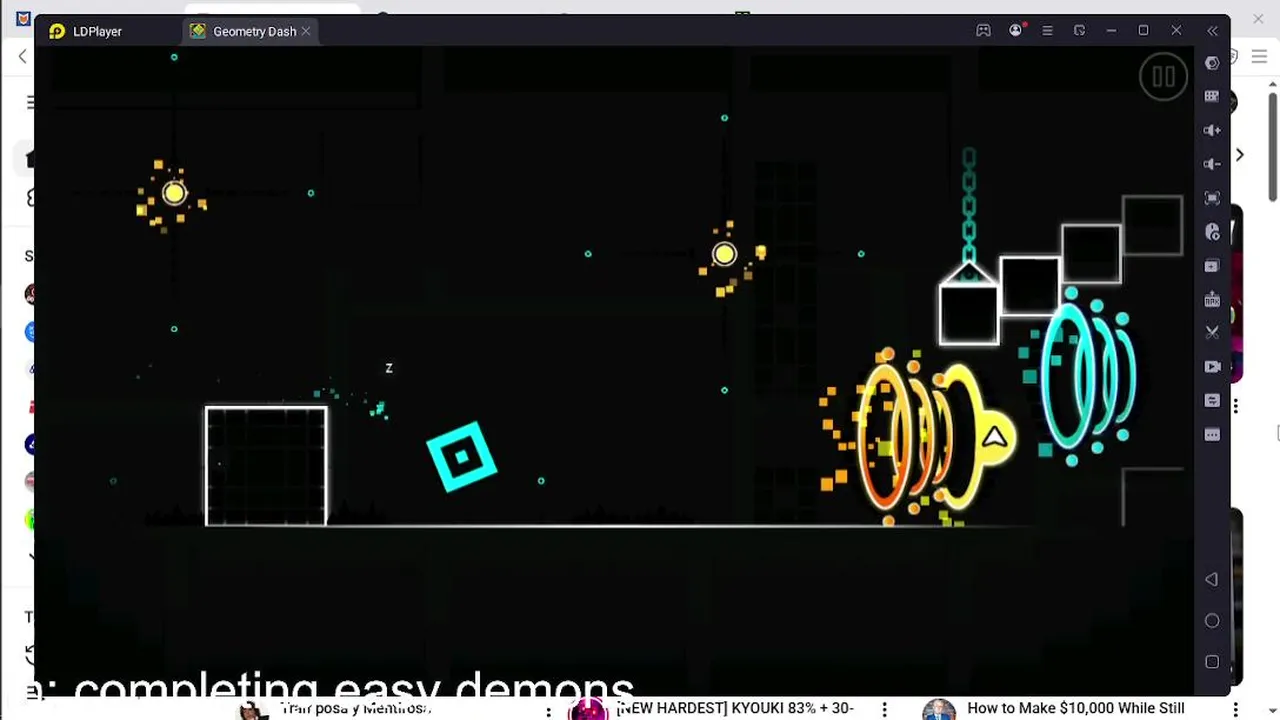Screen dimensions: 1280x720
Task: Open LDPlayer settings hexagon icon
Action: (x=1213, y=63)
